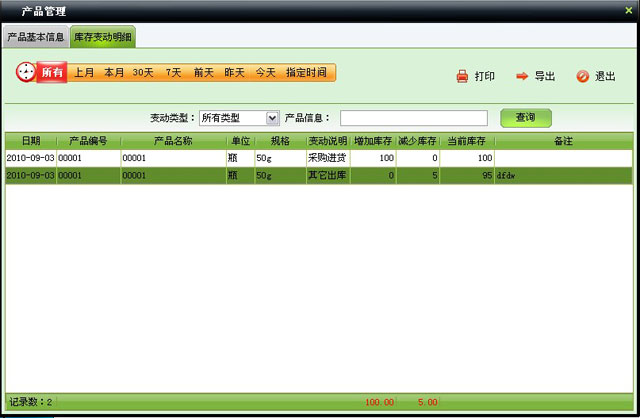Image resolution: width=640 pixels, height=418 pixels.
Task: Open the 库存变动明细 tab
Action: pyautogui.click(x=103, y=38)
